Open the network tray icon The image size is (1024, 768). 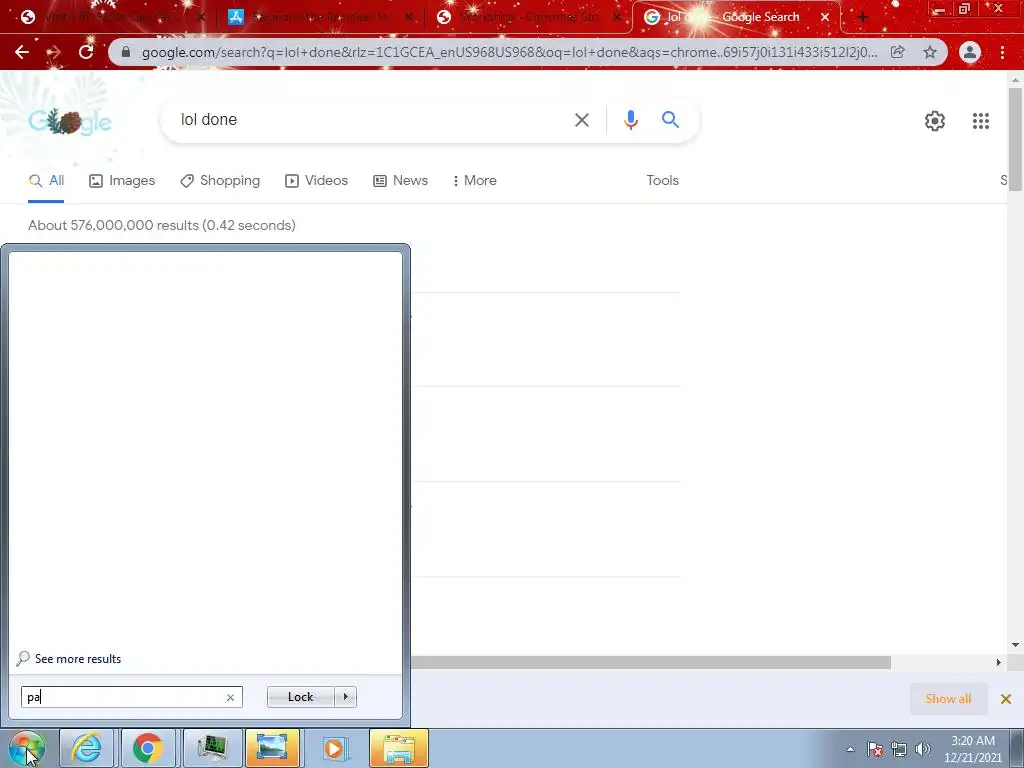click(x=899, y=749)
